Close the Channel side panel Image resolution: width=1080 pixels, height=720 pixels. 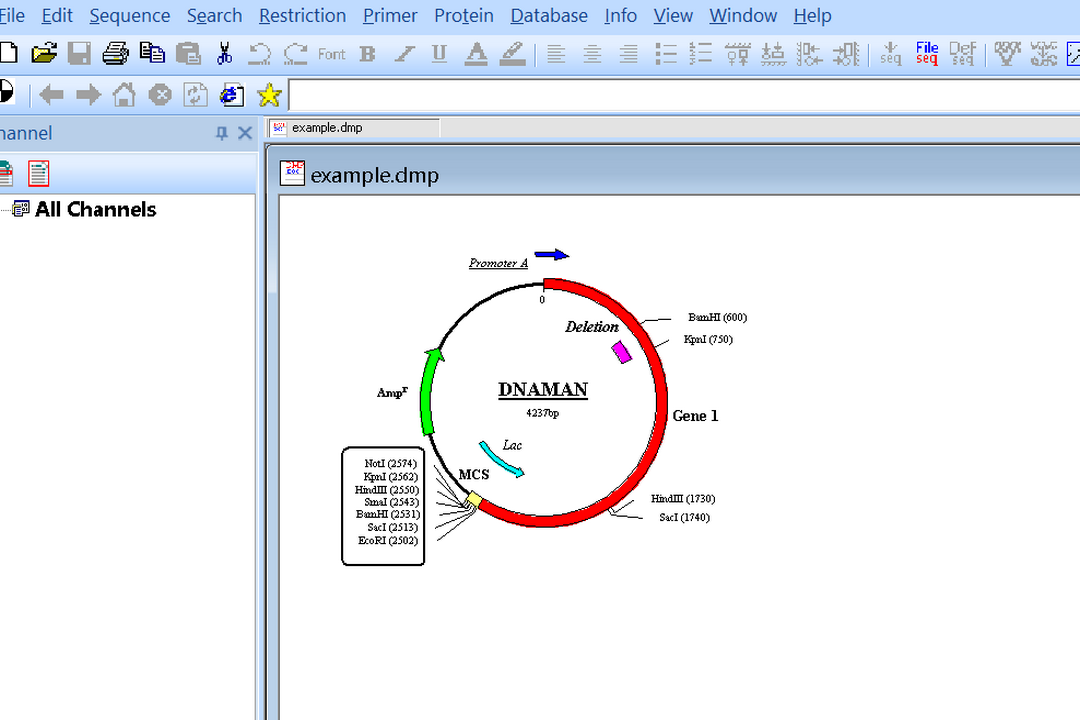(245, 133)
